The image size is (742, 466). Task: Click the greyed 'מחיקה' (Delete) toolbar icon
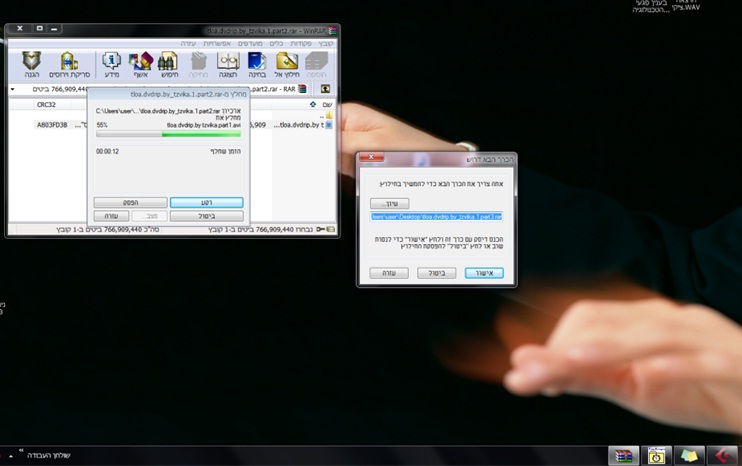tap(198, 65)
